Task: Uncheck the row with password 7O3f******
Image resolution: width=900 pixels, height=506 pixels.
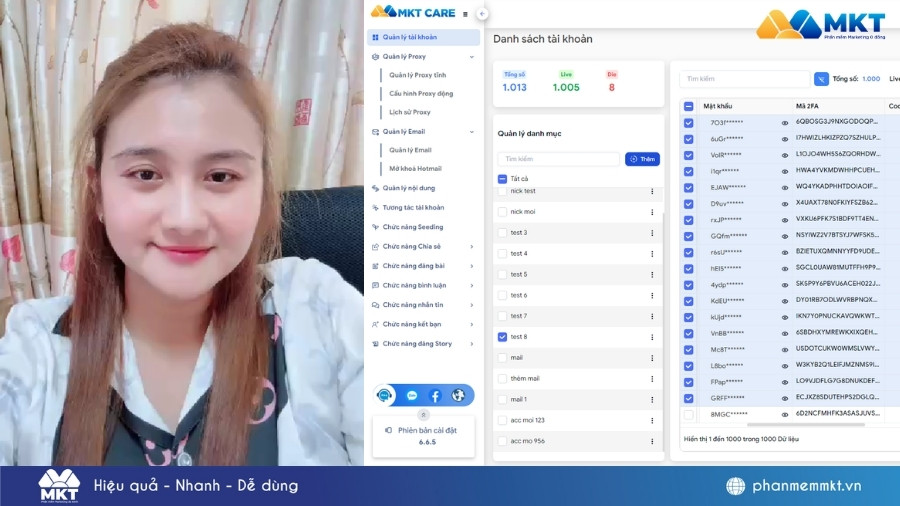Action: 689,123
